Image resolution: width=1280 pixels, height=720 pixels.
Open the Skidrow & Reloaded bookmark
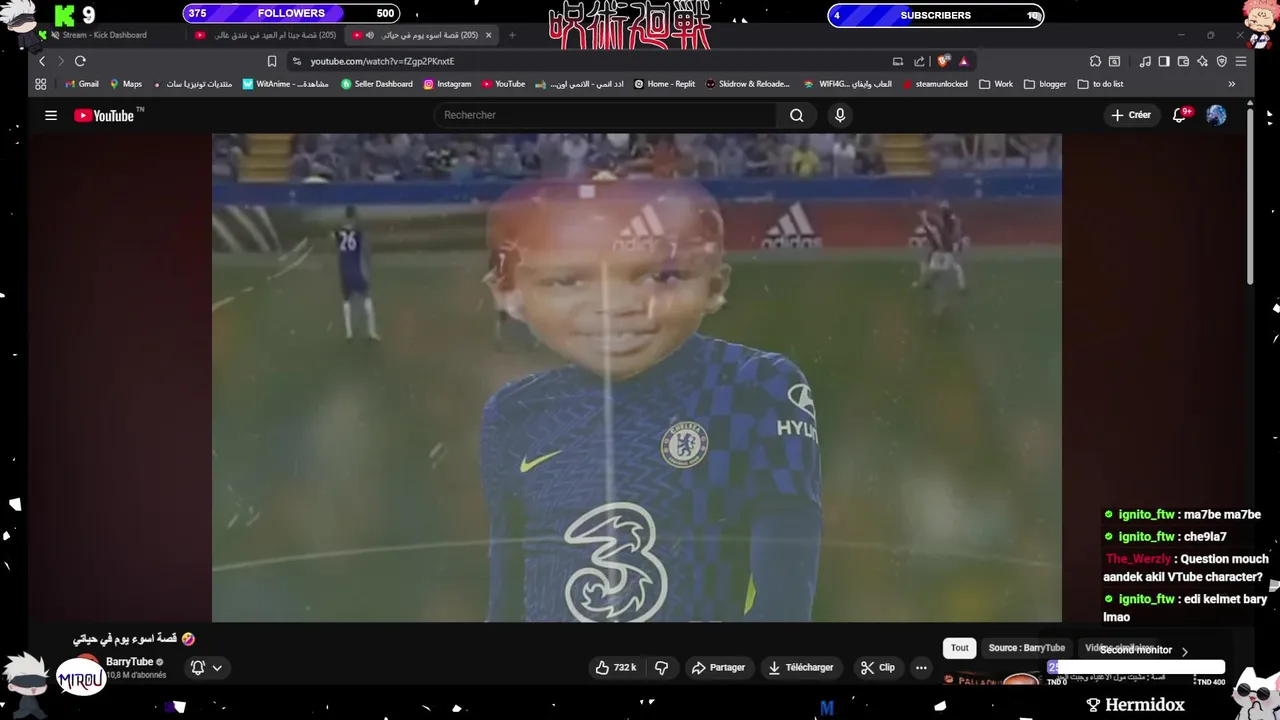[x=747, y=84]
